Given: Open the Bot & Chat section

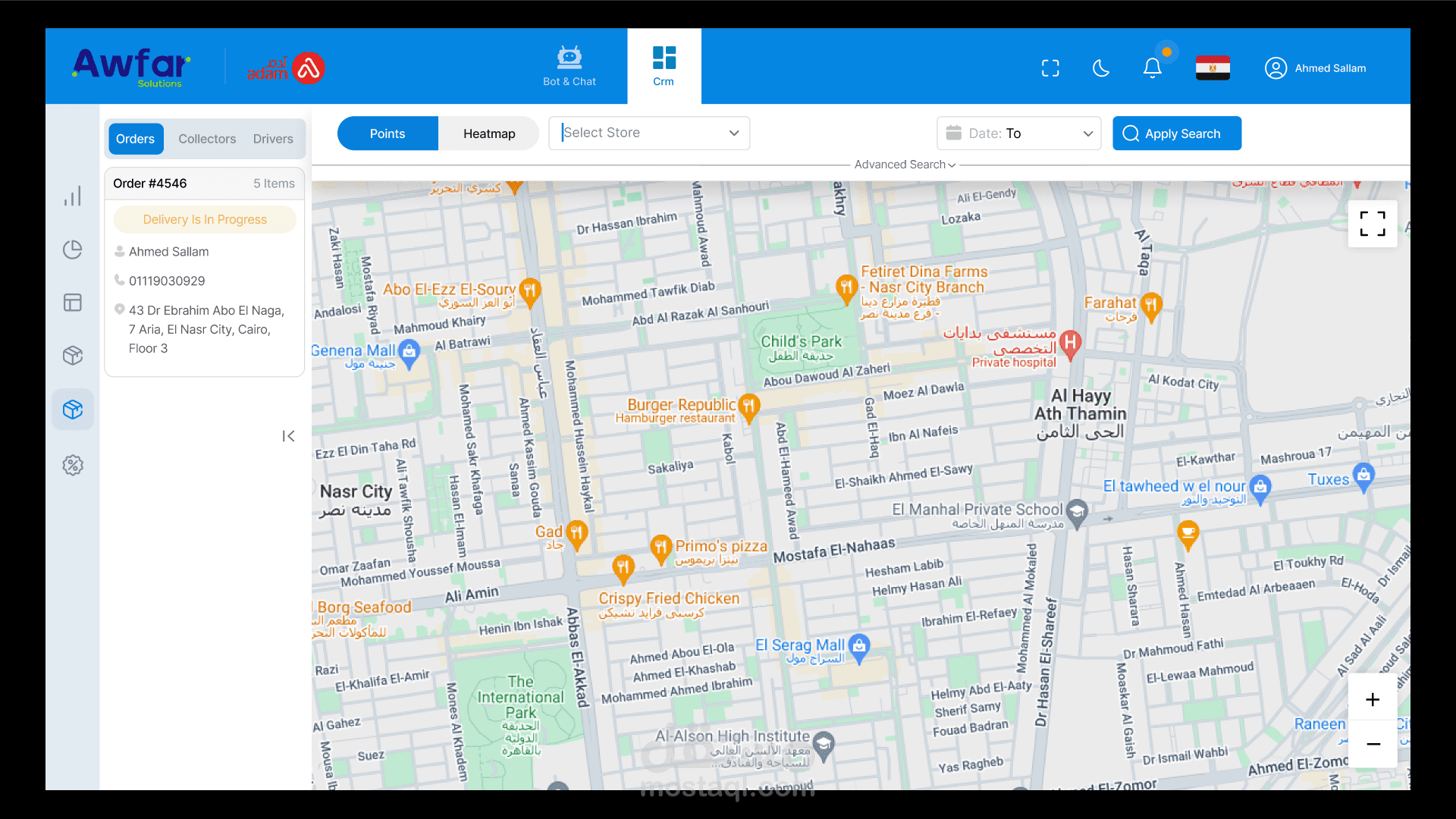Looking at the screenshot, I should [x=569, y=67].
